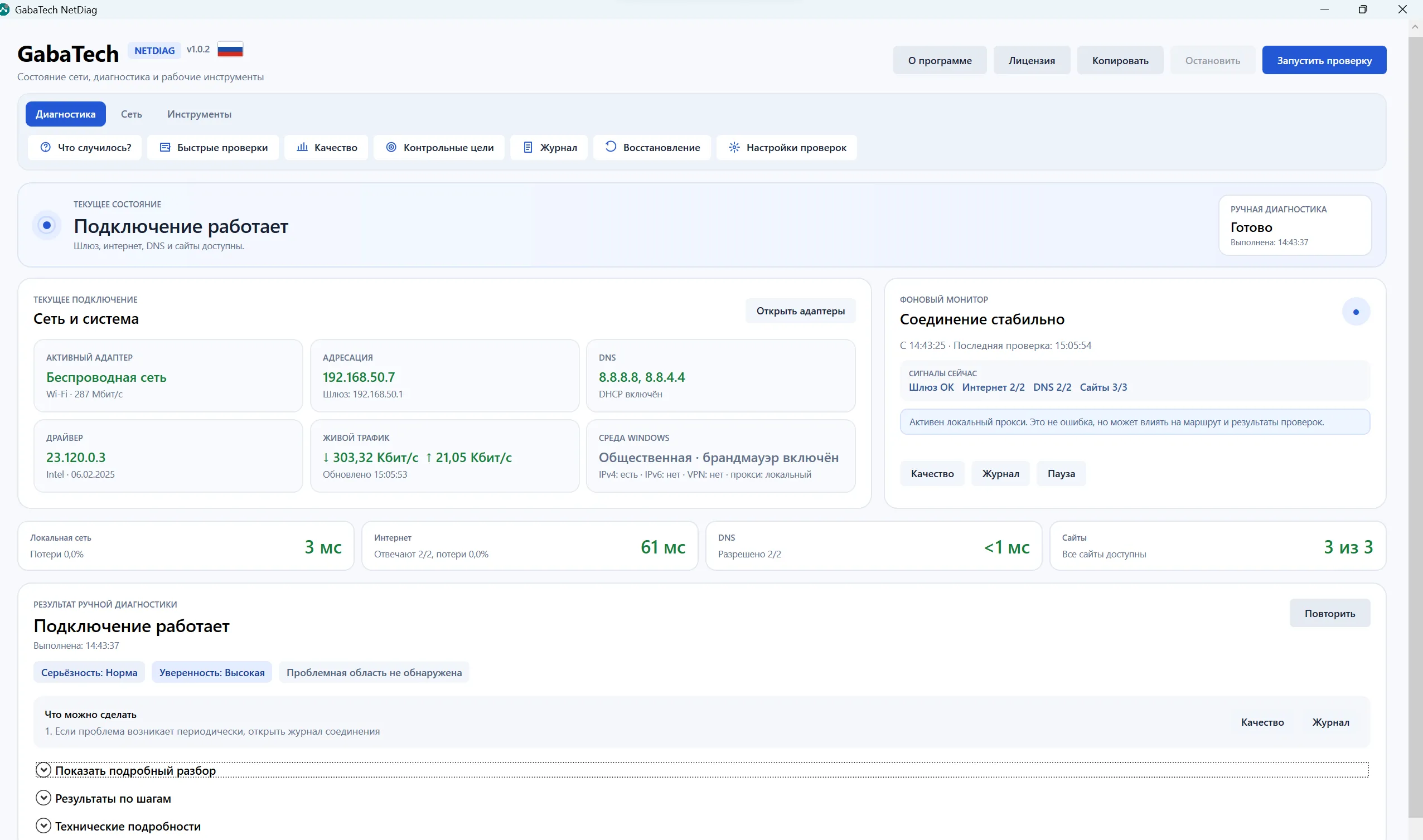Click the gear icon in "Настройки проверок"
Image resolution: width=1423 pixels, height=840 pixels.
[x=734, y=147]
